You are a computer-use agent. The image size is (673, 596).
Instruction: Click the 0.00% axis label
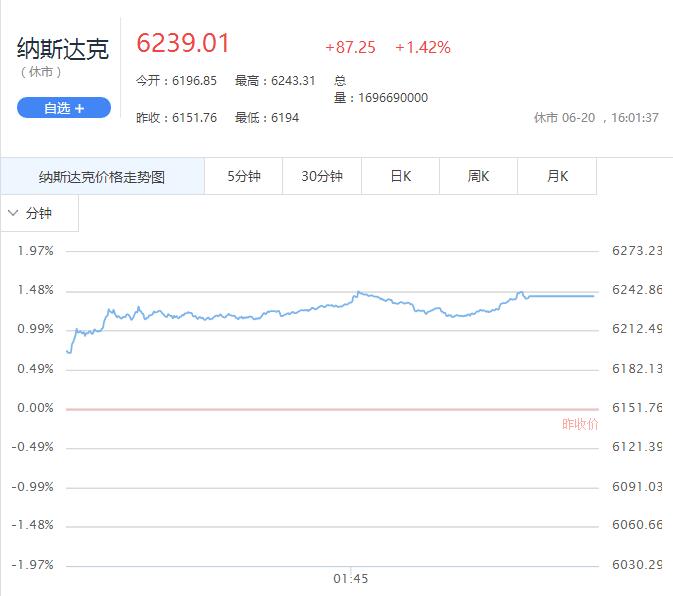coord(36,408)
